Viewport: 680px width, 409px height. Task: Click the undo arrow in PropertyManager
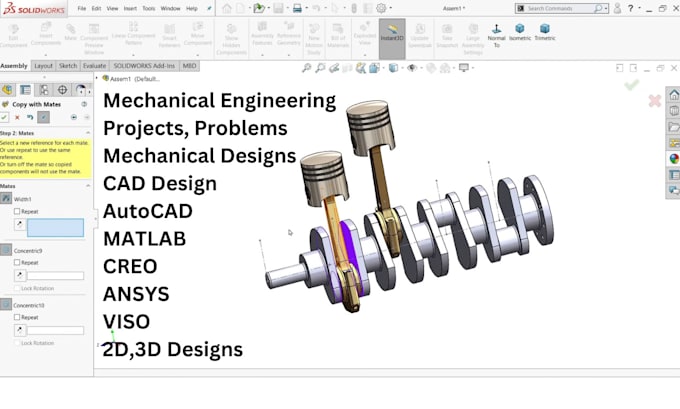click(x=30, y=117)
